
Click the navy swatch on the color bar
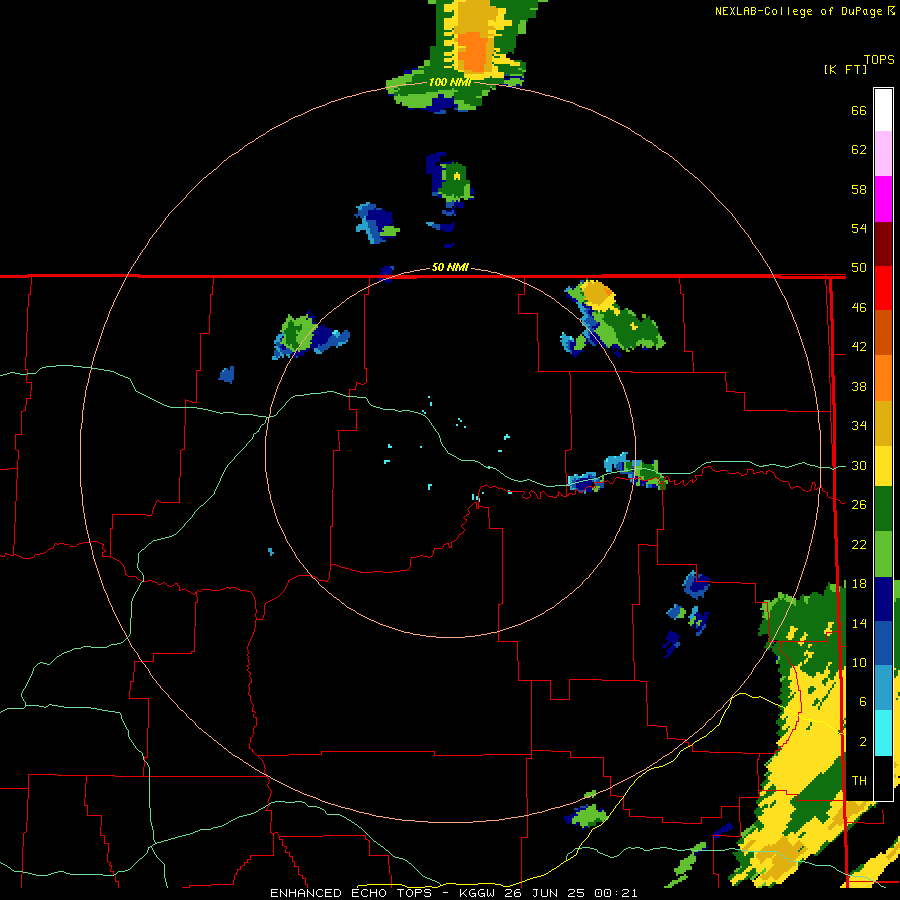pyautogui.click(x=883, y=599)
